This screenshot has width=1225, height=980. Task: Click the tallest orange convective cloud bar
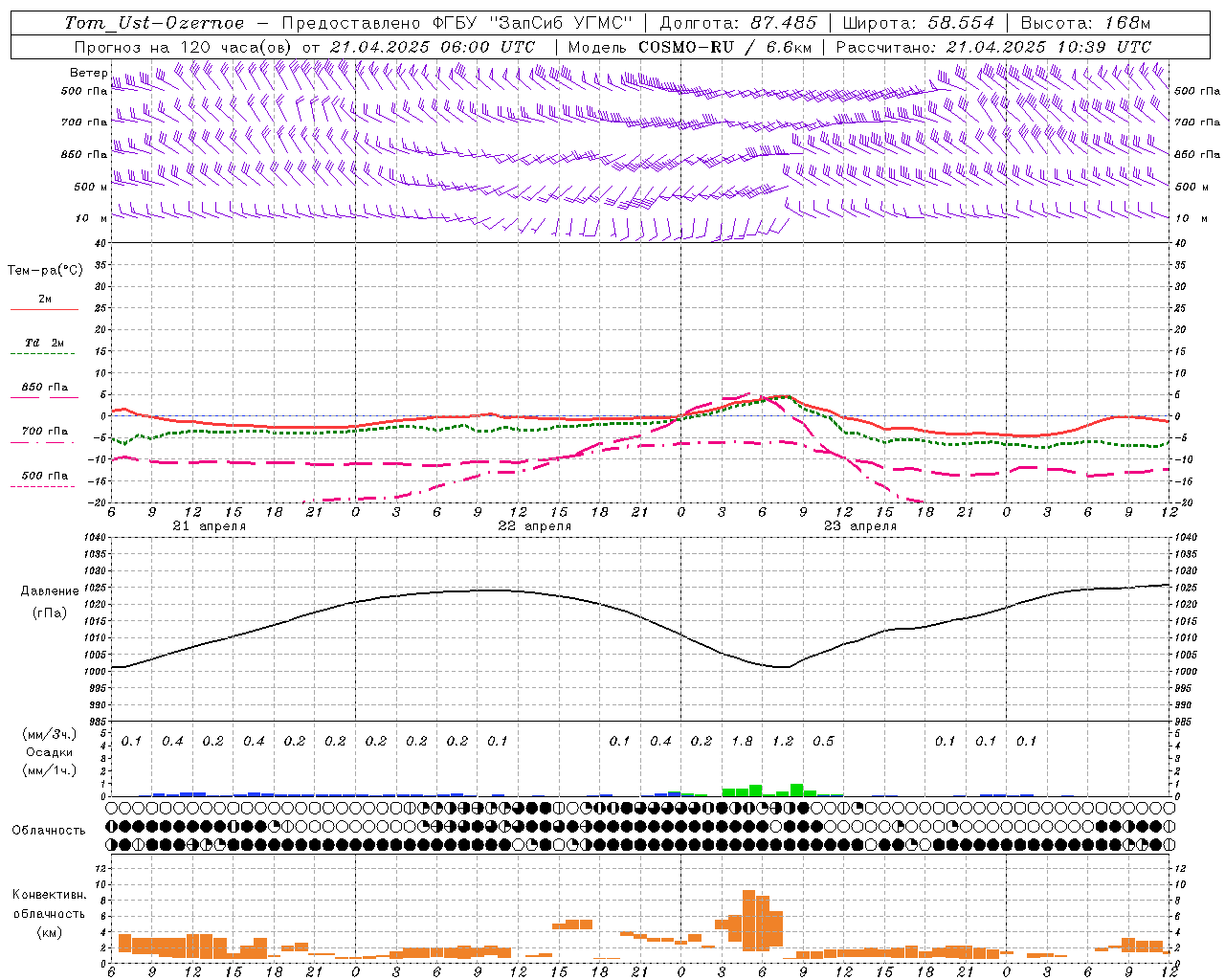748,920
